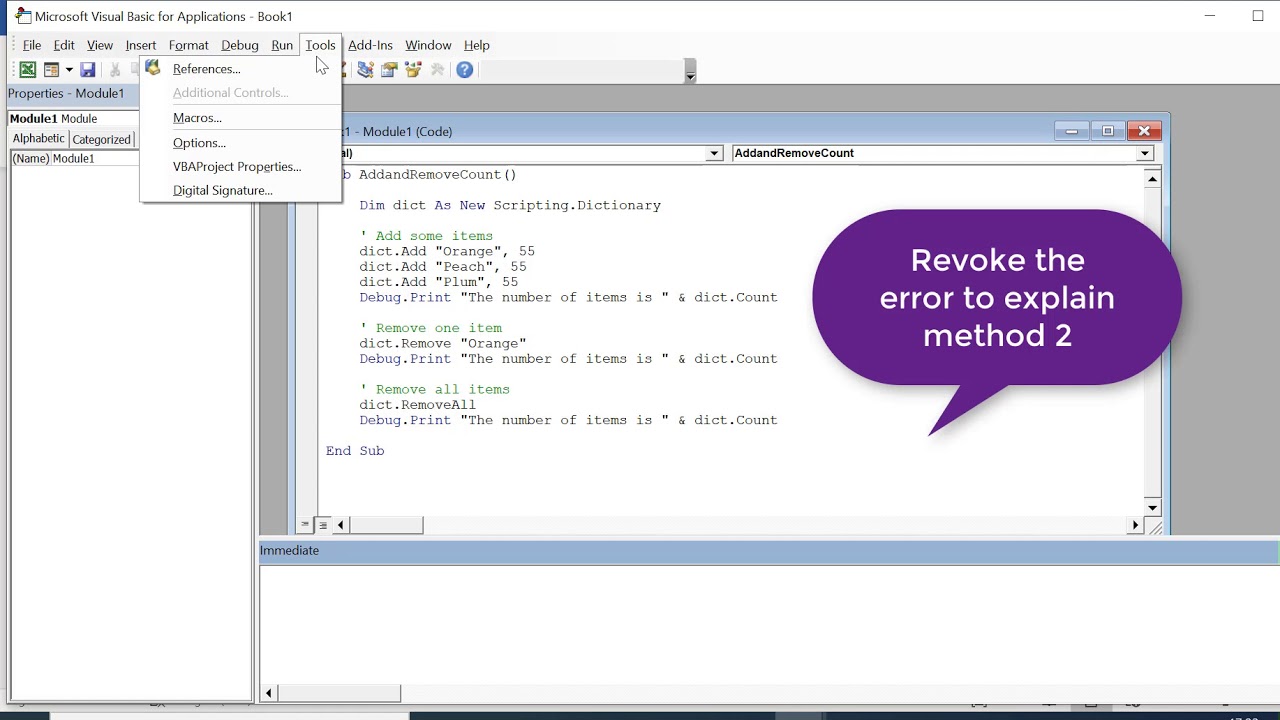Click the blue Help question mark icon
Screen dimensions: 1280x720
click(x=465, y=70)
